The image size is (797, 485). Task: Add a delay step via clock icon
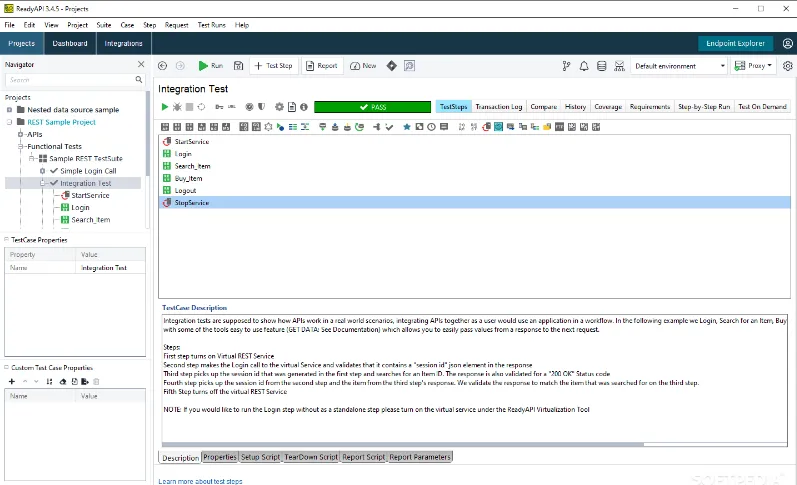[432, 127]
